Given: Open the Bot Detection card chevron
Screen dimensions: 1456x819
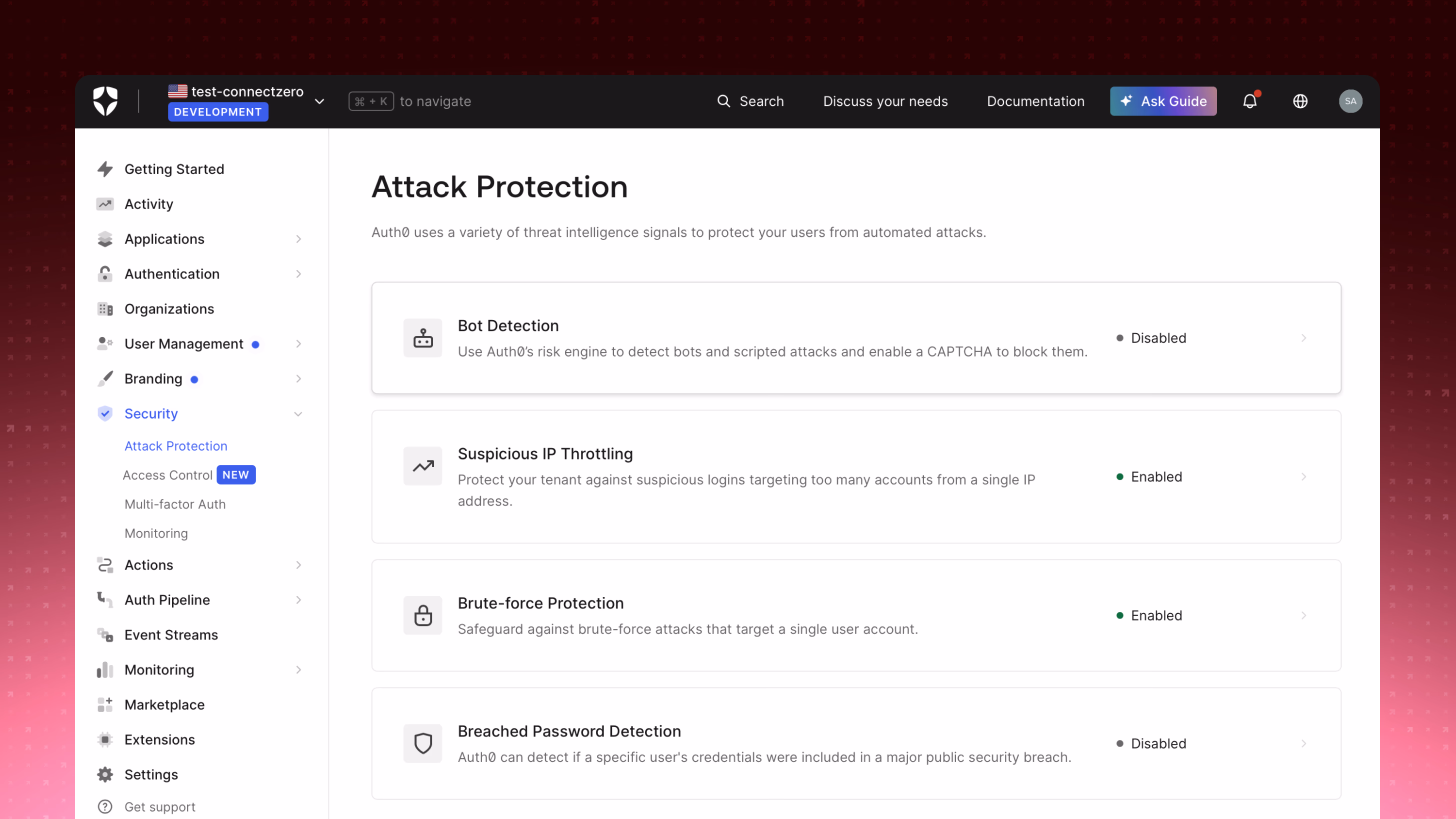Looking at the screenshot, I should pos(1304,338).
